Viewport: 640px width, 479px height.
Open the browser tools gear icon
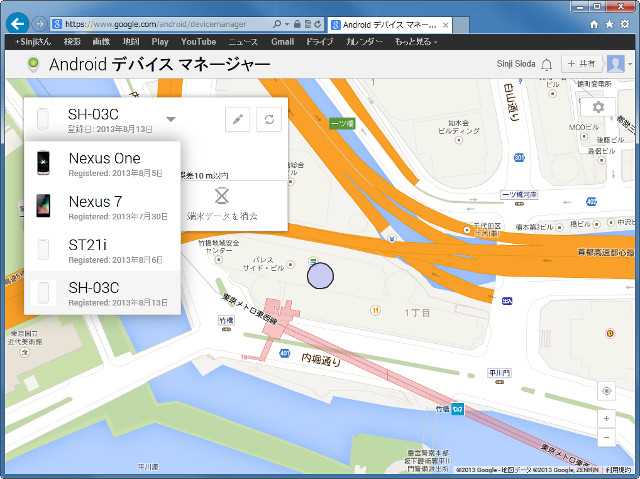(x=625, y=24)
